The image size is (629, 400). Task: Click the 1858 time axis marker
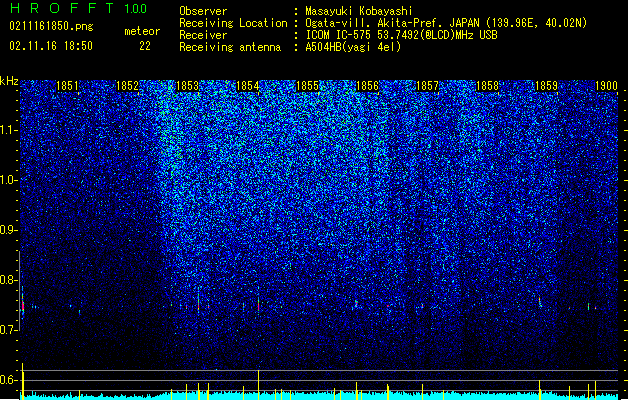(487, 86)
